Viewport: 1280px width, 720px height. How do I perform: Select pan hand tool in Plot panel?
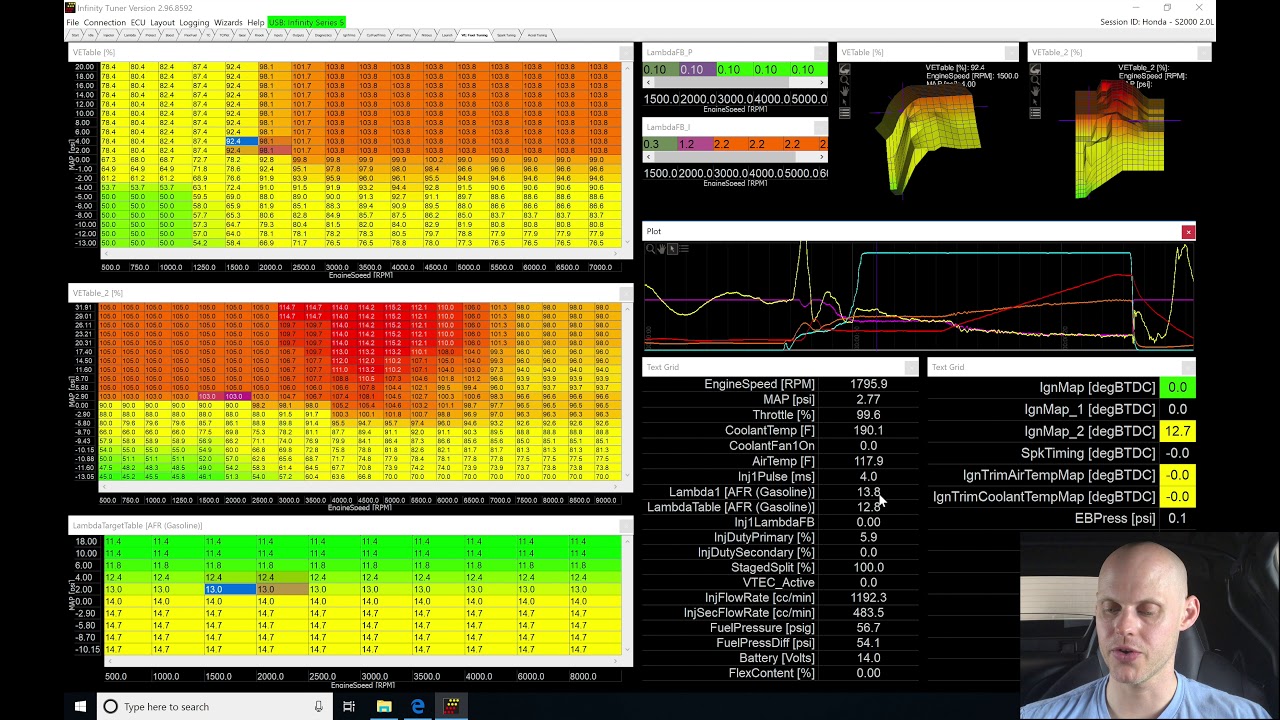661,249
